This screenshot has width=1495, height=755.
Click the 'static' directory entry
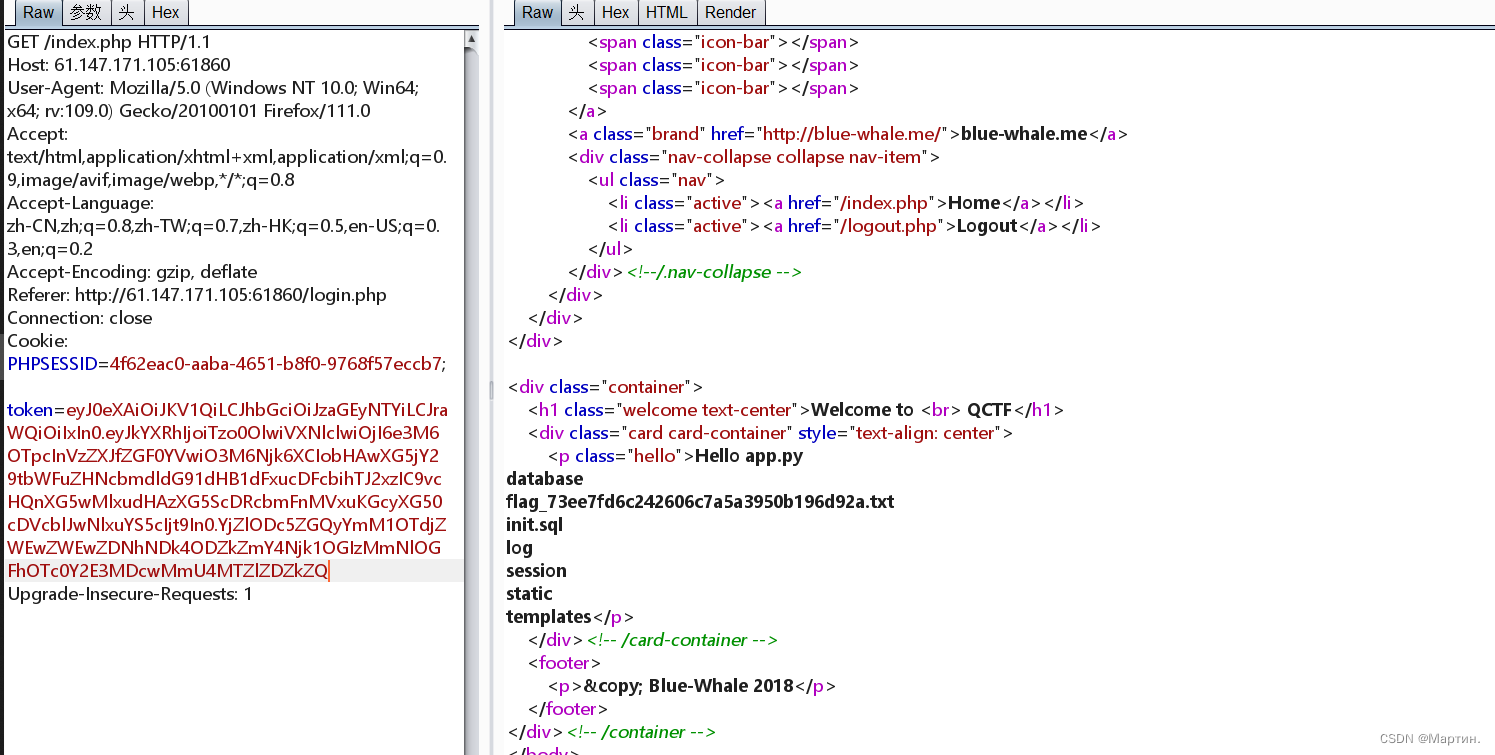529,594
